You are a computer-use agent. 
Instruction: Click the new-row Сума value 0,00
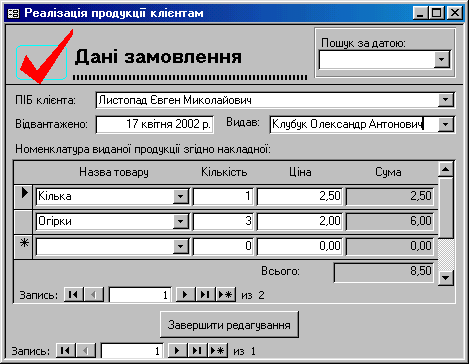pos(390,246)
